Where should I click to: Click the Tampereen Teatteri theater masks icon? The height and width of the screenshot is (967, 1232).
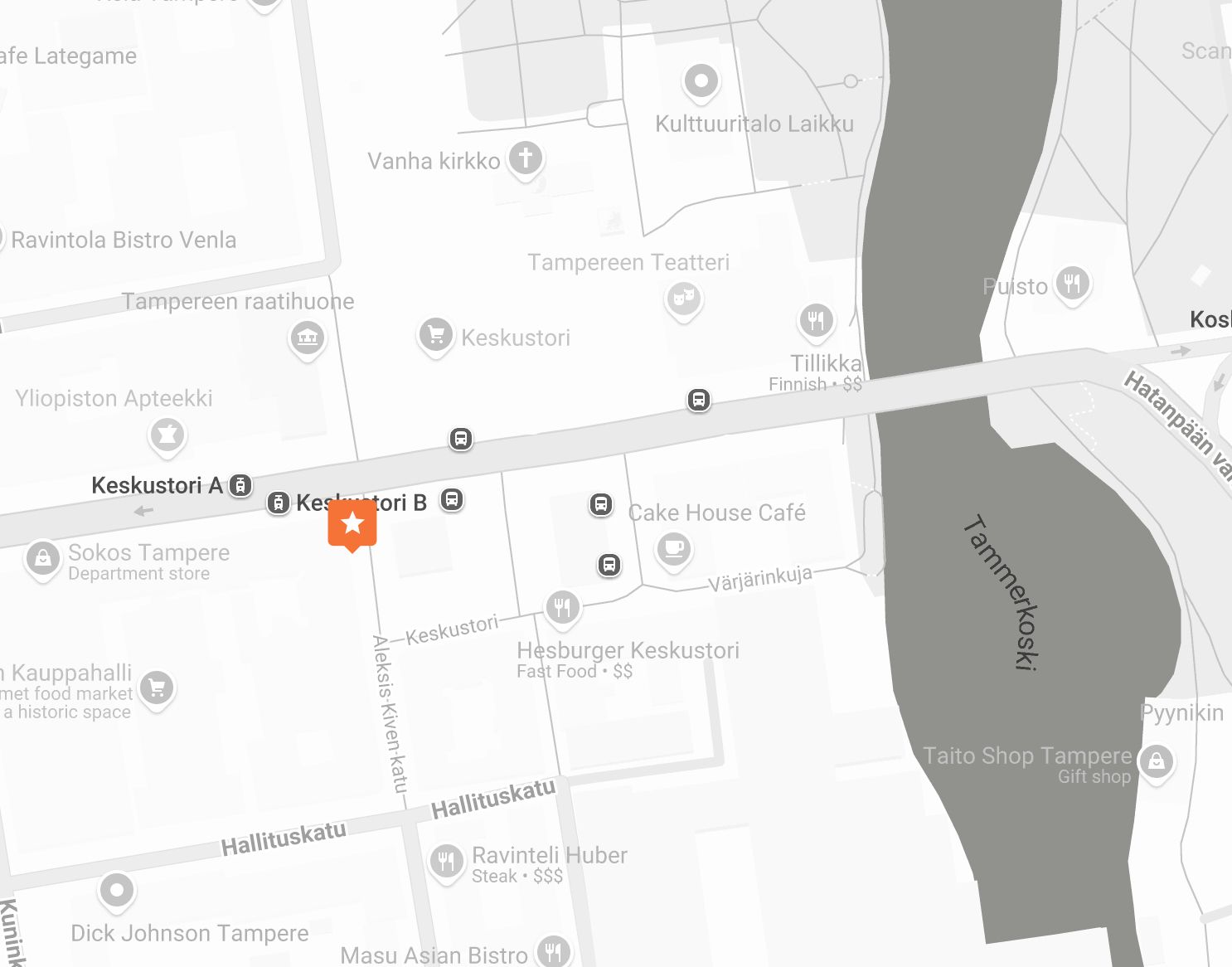pos(684,299)
